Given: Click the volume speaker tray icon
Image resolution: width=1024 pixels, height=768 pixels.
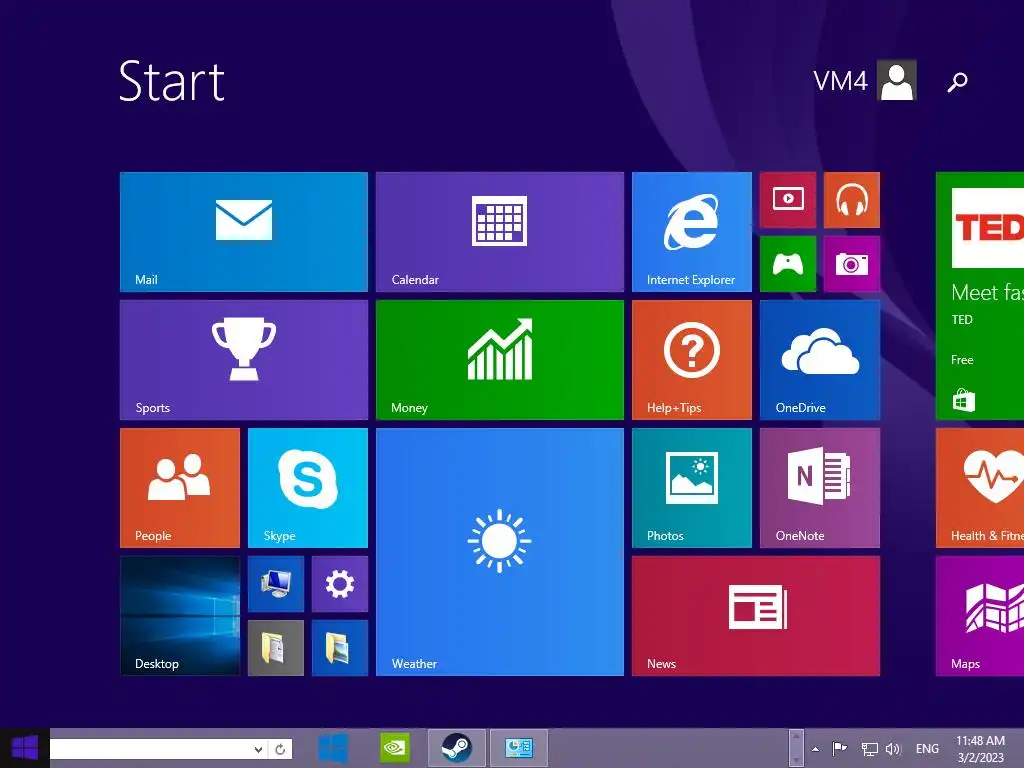Looking at the screenshot, I should [893, 750].
